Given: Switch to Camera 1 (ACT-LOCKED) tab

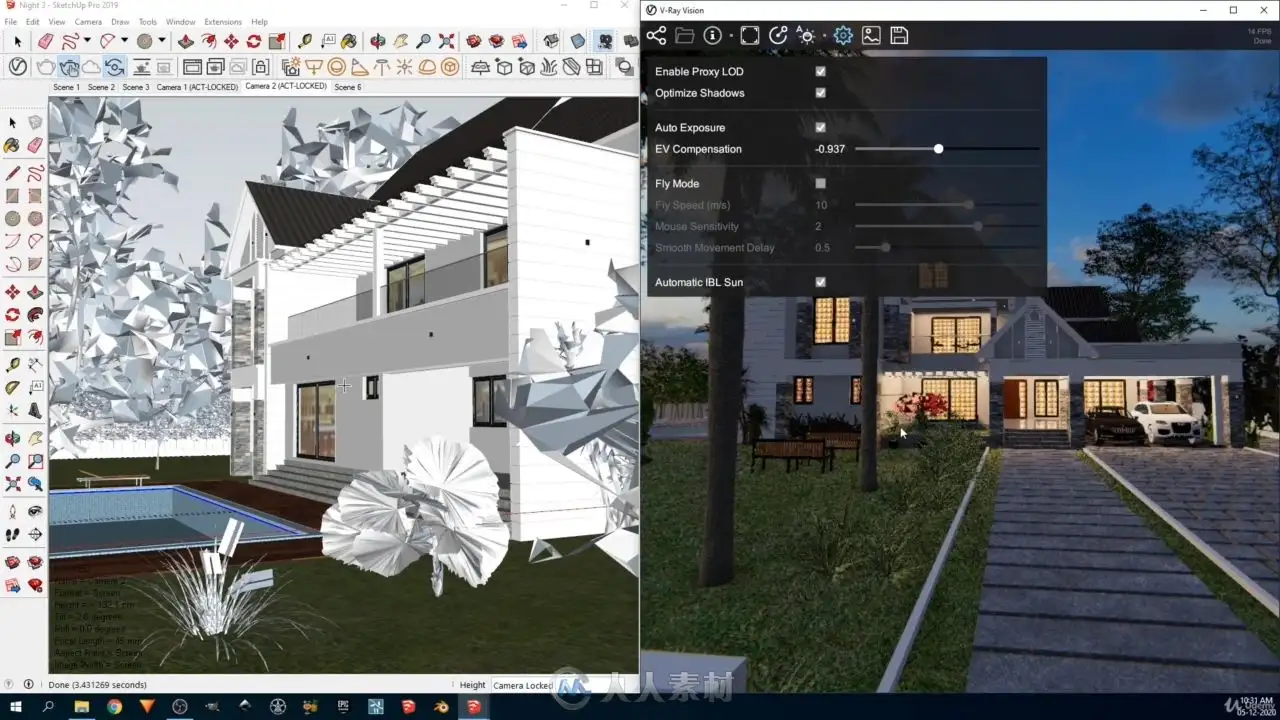Looking at the screenshot, I should coord(197,87).
